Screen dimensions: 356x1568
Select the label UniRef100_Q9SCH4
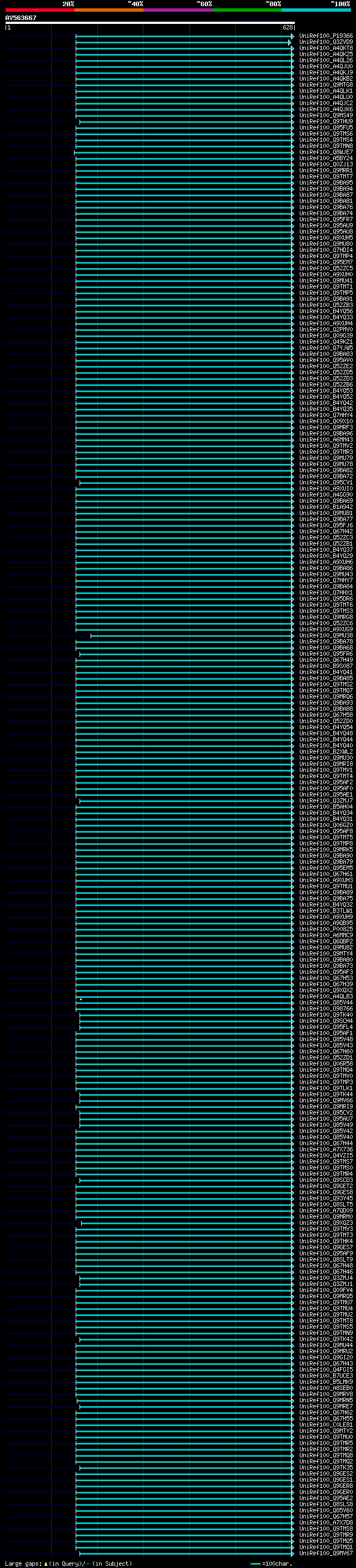tap(326, 1021)
